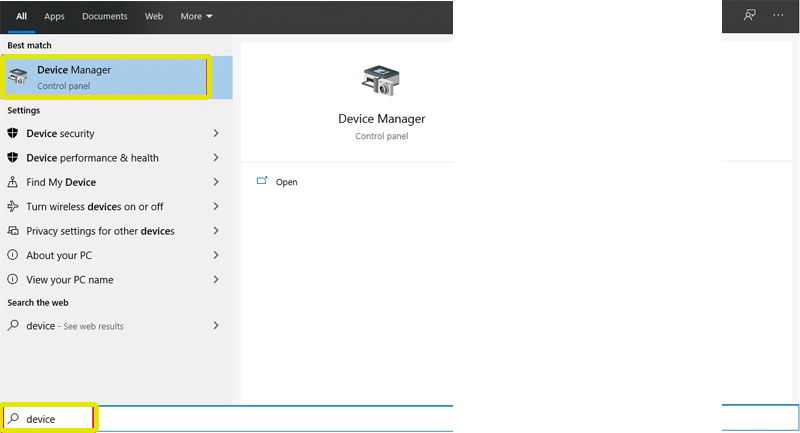800x433 pixels.
Task: Expand the Device security result arrow
Action: [x=216, y=133]
